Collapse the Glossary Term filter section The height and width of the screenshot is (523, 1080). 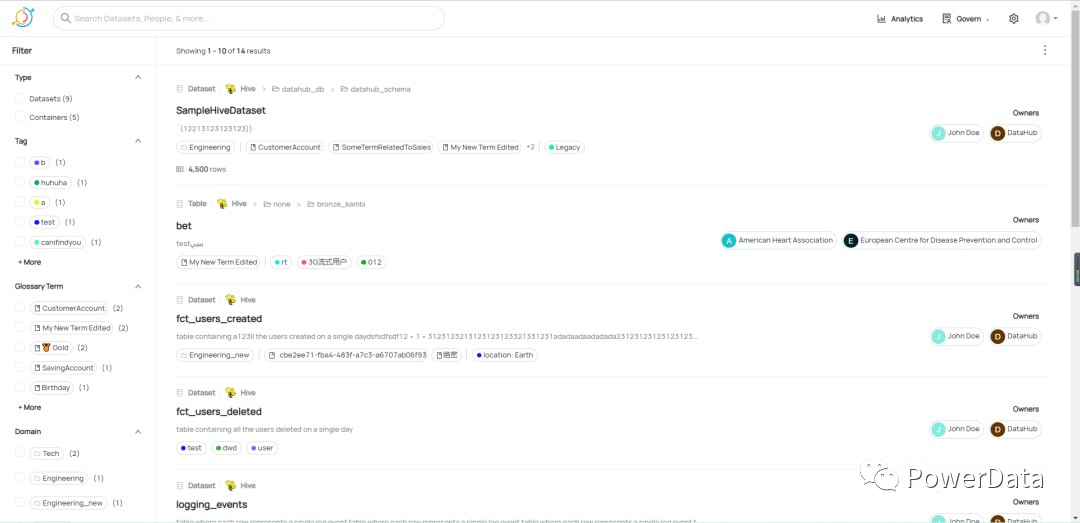click(138, 286)
